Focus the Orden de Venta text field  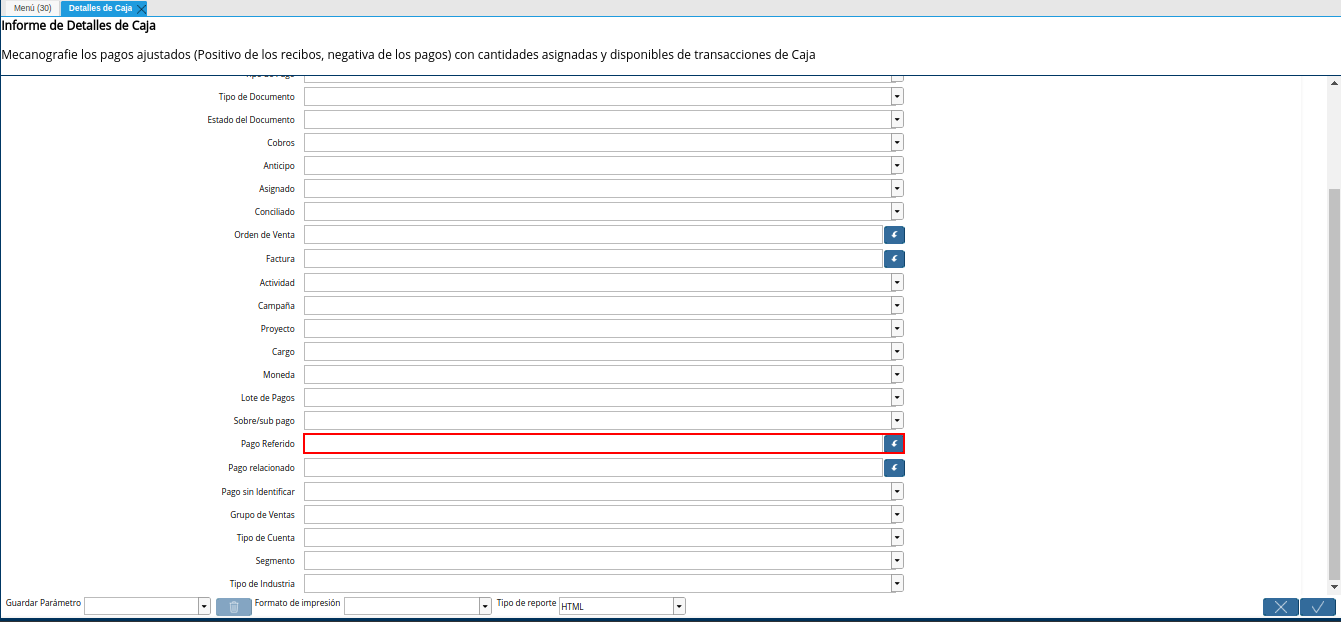(593, 235)
